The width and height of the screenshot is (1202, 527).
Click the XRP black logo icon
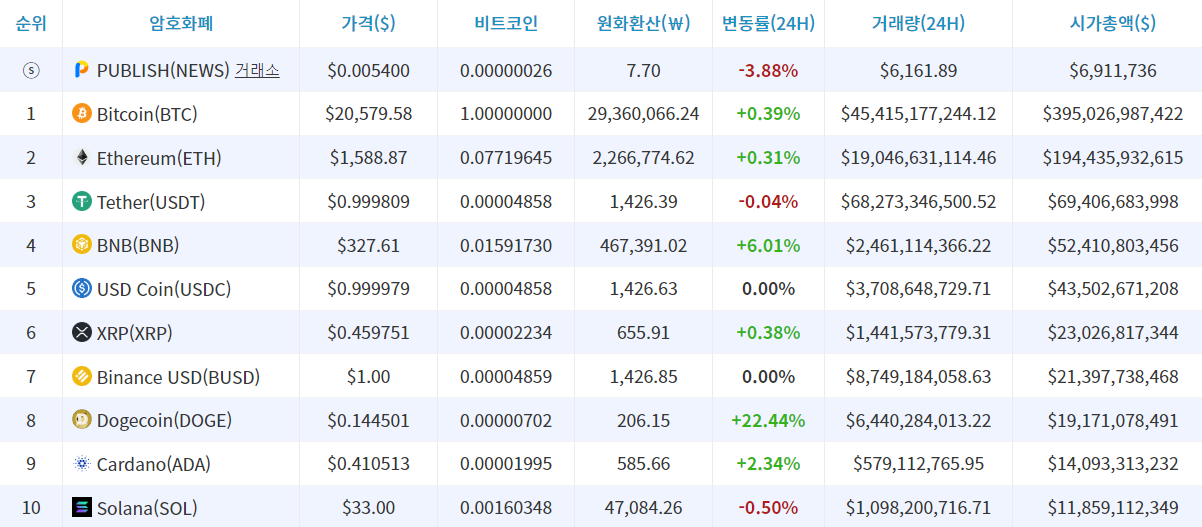click(82, 333)
